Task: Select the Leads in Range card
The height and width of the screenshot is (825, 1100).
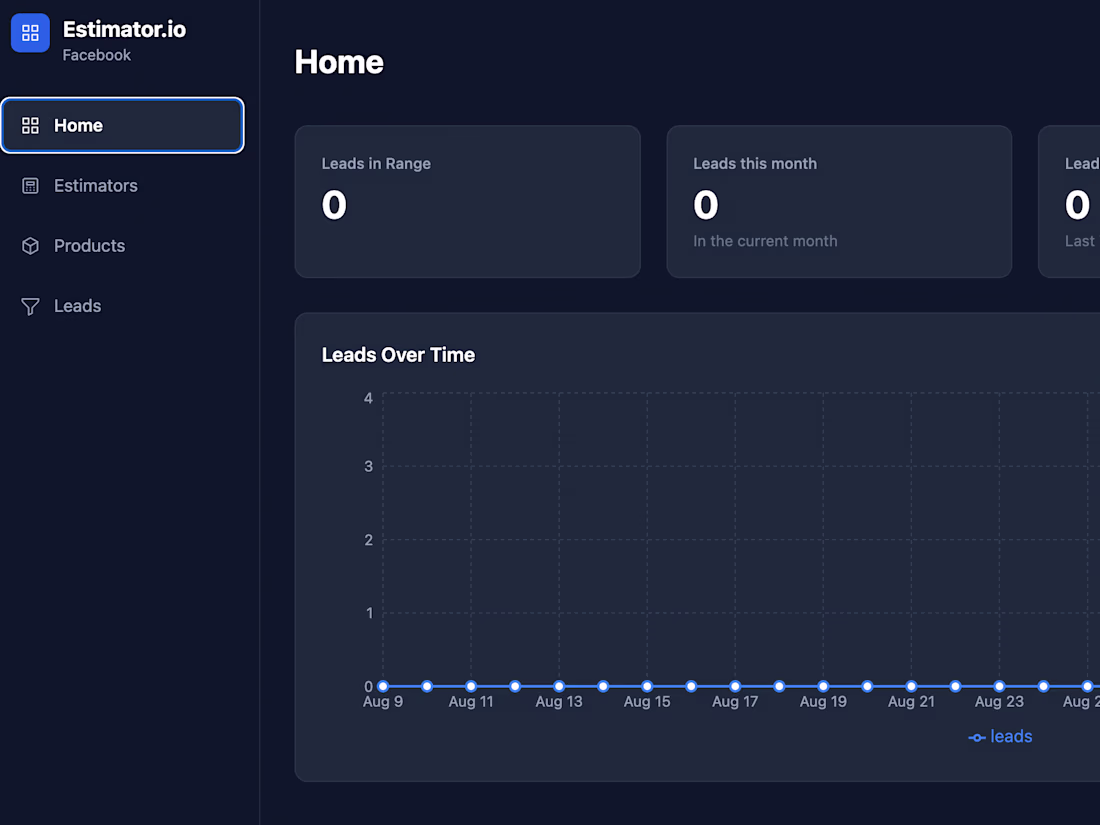Action: 467,201
